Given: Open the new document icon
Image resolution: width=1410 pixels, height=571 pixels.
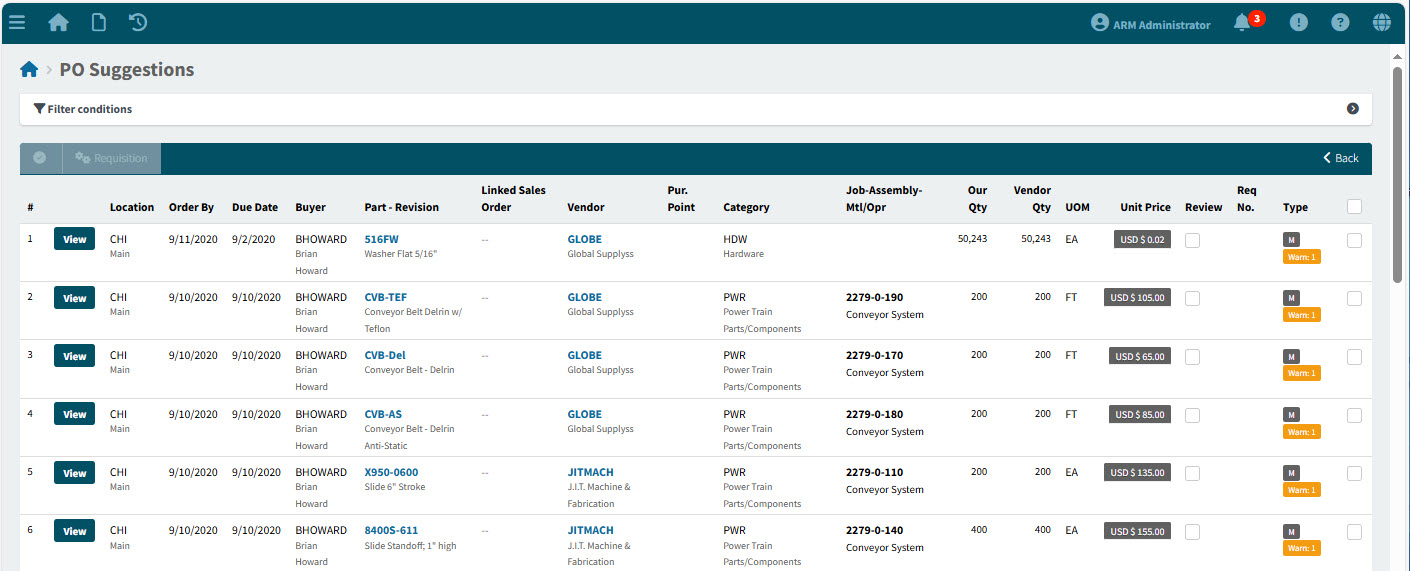Looking at the screenshot, I should (x=99, y=22).
